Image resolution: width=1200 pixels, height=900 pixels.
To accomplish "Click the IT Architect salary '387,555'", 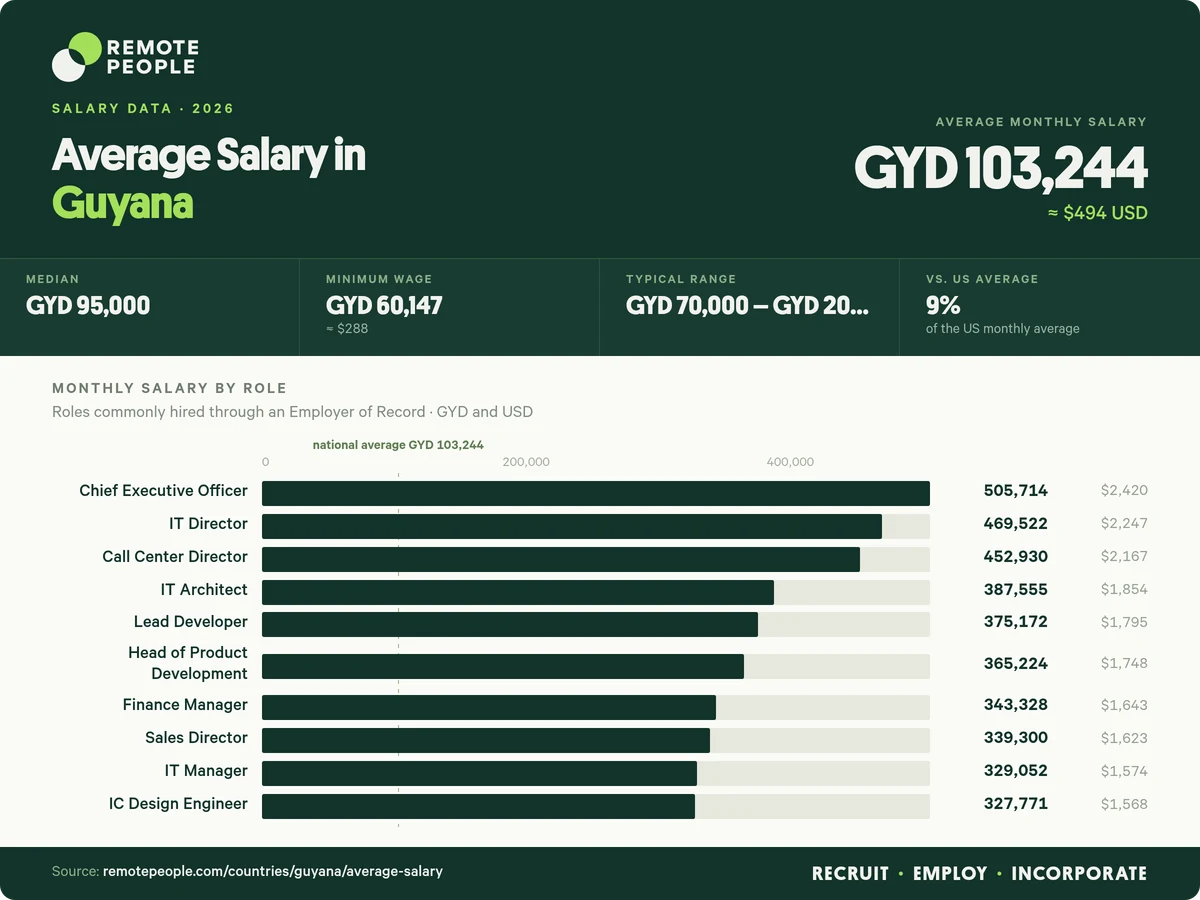I will 1015,590.
